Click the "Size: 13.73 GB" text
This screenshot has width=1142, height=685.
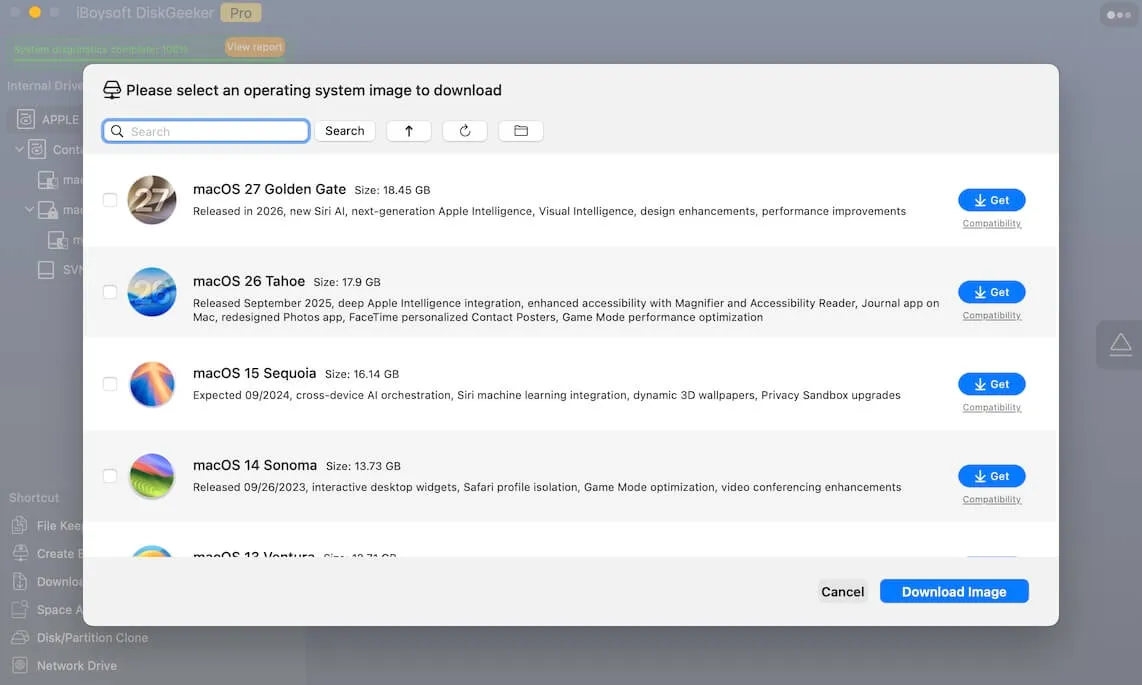coord(363,466)
